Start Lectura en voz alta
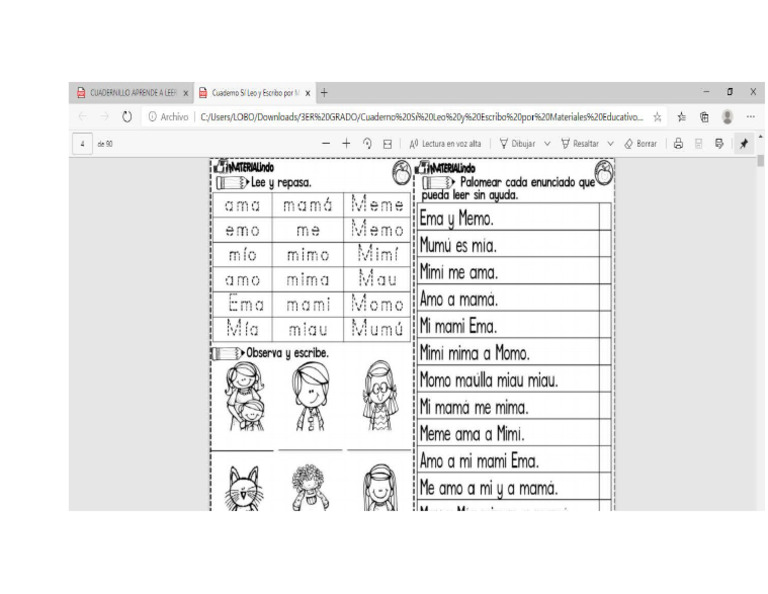Viewport: 768px width, 594px height. coord(445,143)
